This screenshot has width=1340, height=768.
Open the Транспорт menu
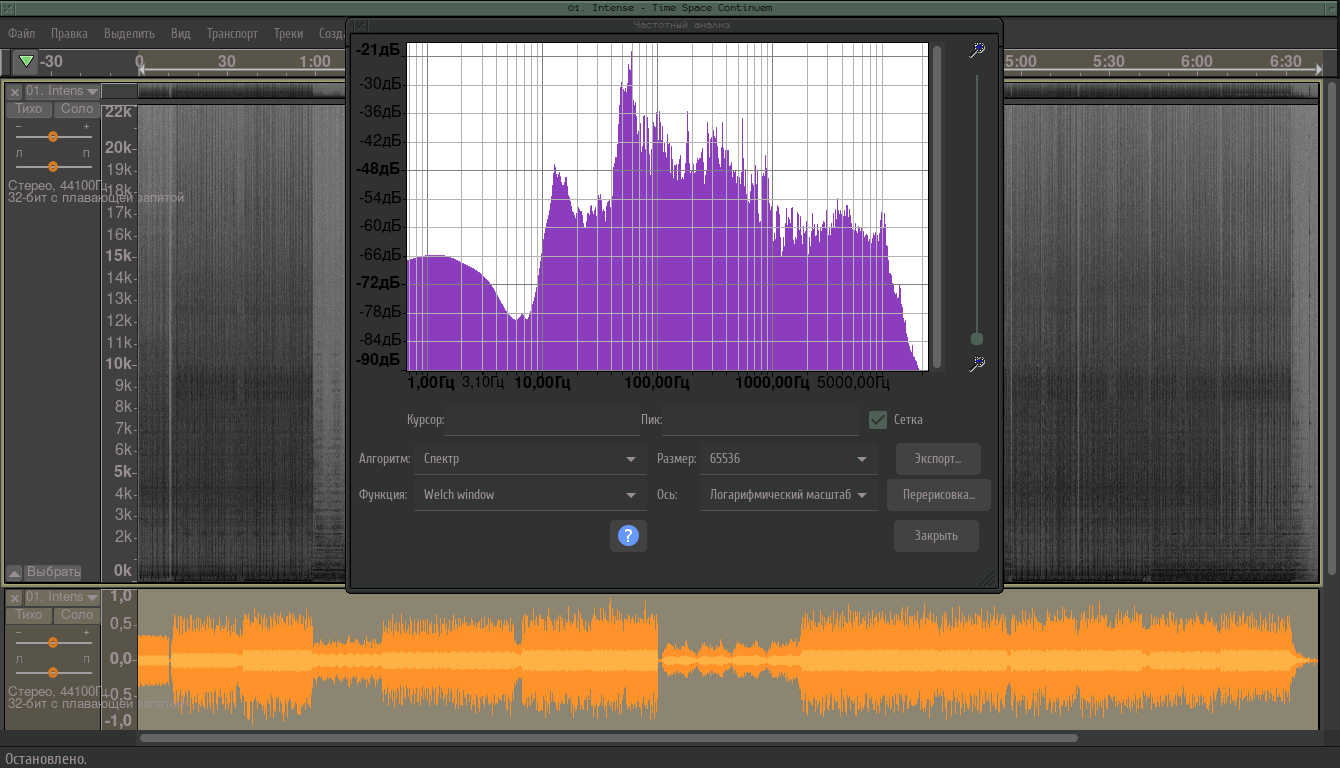pos(232,33)
